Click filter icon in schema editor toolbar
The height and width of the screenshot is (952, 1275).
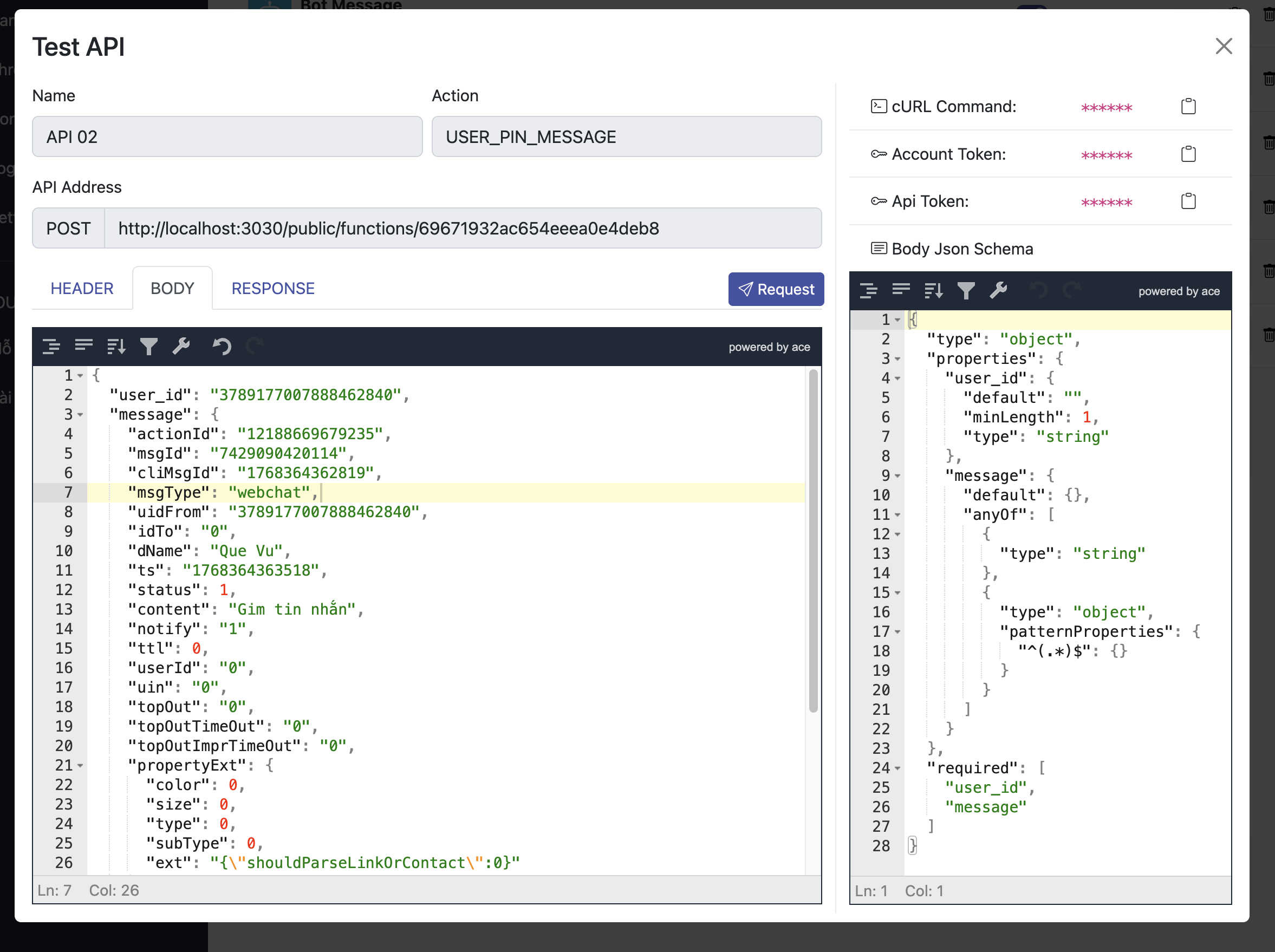[966, 290]
